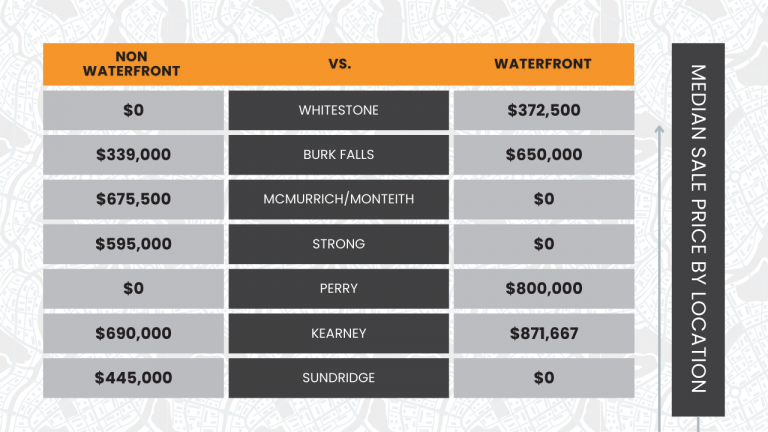Select the KEARNEY location cell
This screenshot has height=432, width=768.
click(338, 334)
